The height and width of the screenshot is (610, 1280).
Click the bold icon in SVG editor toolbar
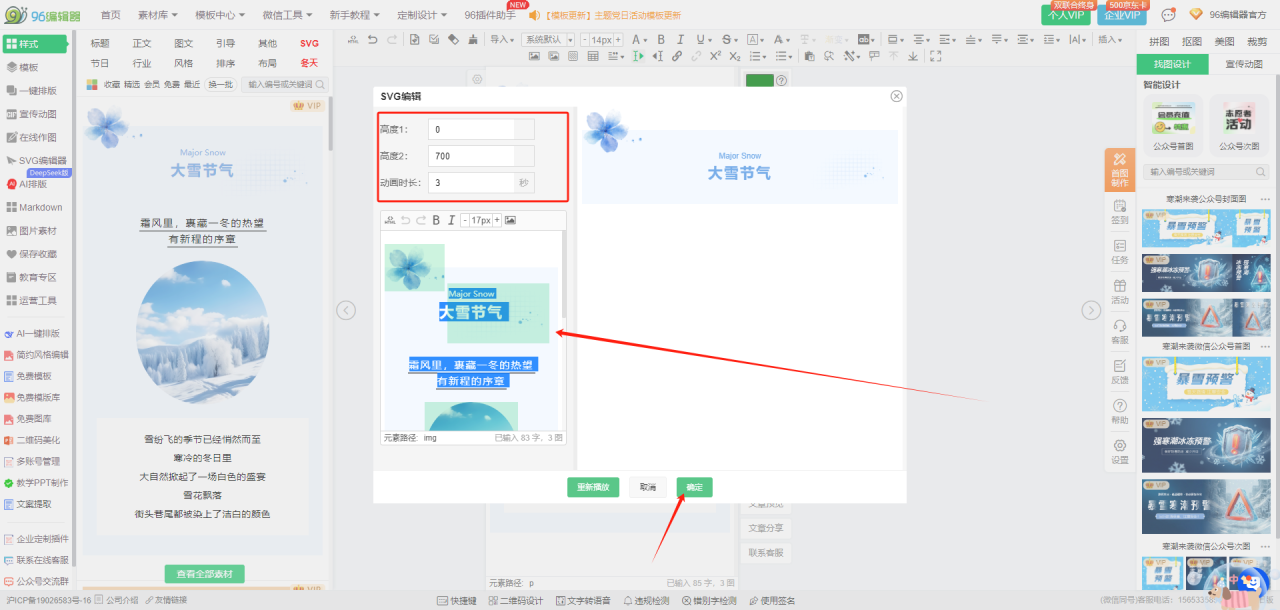[x=436, y=220]
